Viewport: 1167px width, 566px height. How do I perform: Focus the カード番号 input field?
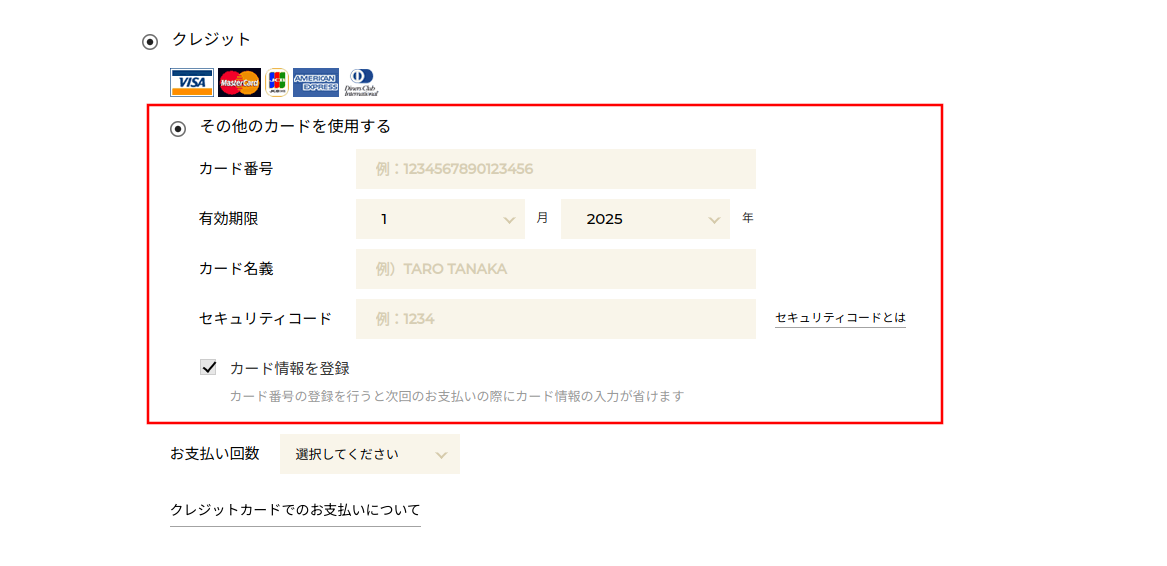556,169
